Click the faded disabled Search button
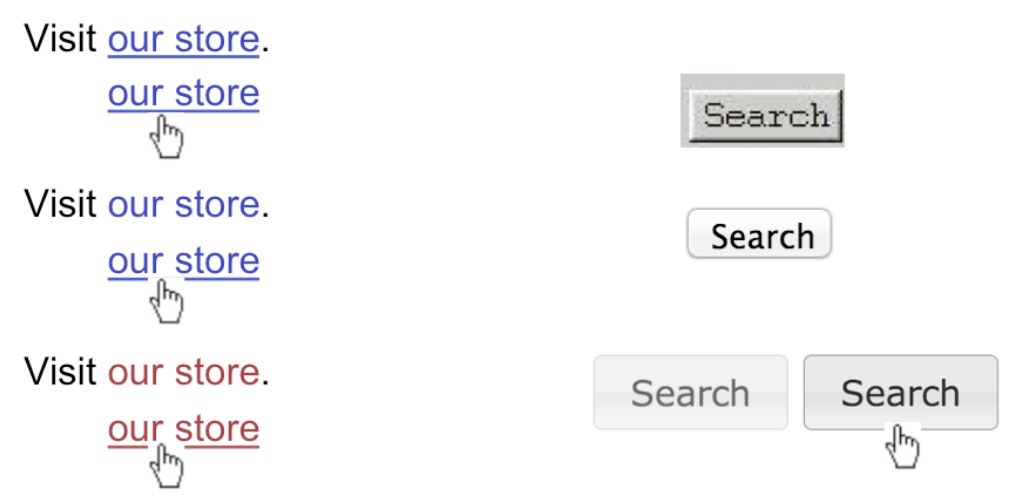This screenshot has width=1034, height=495. pyautogui.click(x=690, y=393)
